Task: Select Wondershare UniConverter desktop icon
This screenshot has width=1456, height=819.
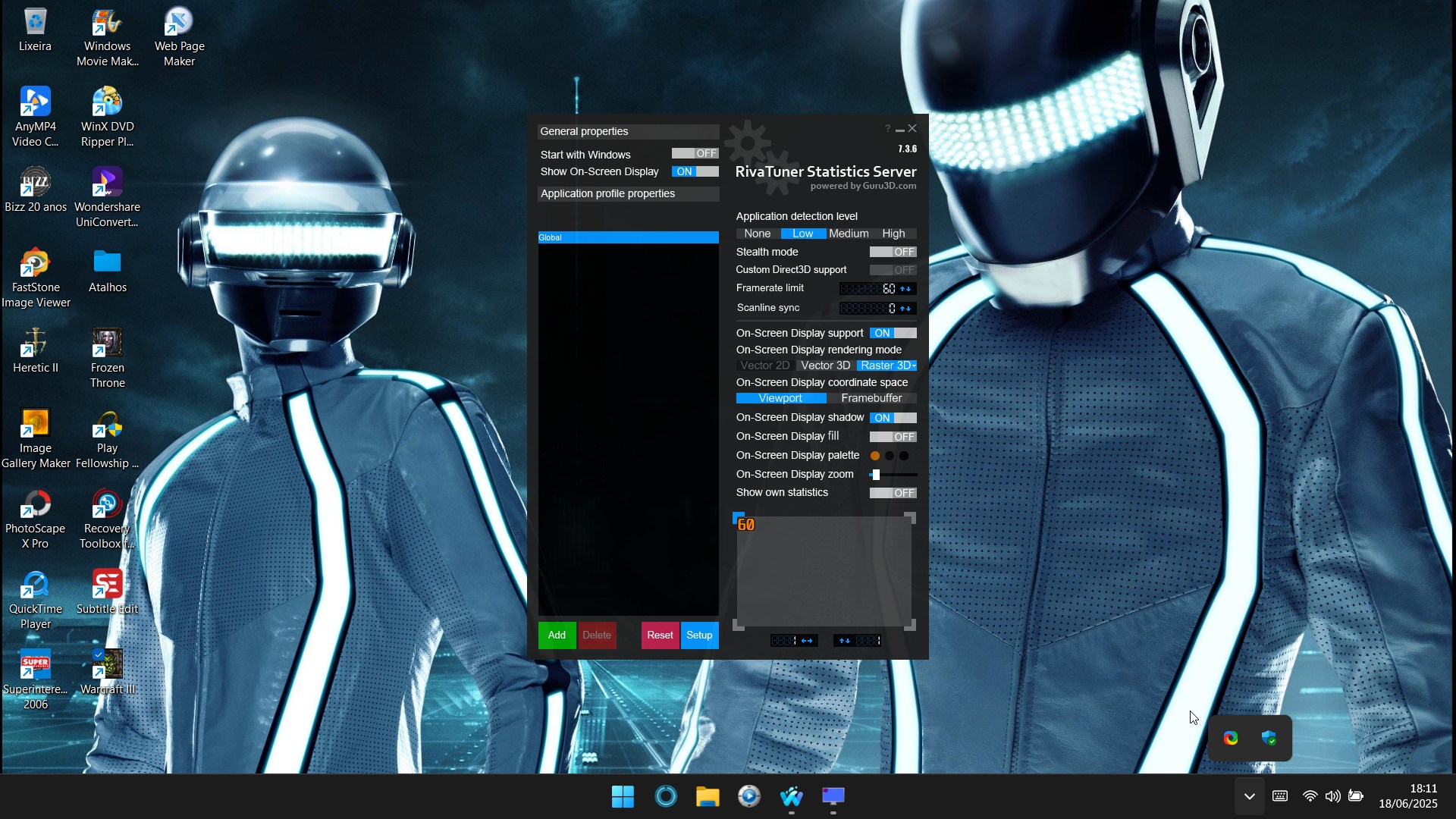Action: [x=107, y=198]
